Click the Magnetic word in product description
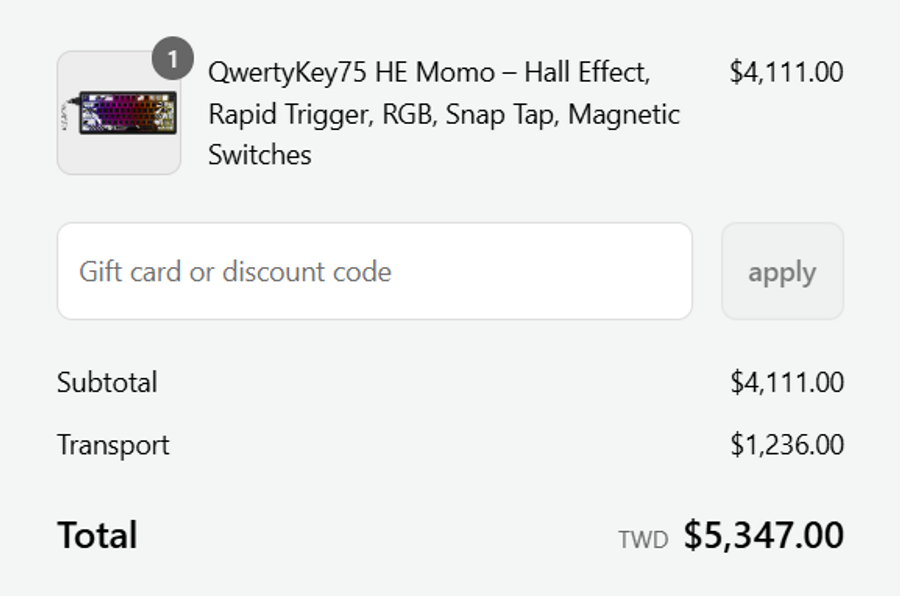The width and height of the screenshot is (900, 596). (624, 114)
